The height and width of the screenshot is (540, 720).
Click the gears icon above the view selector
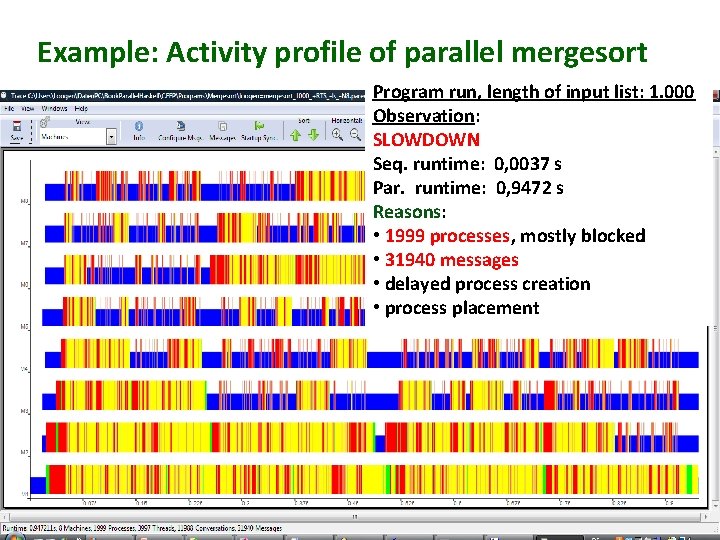coord(45,121)
